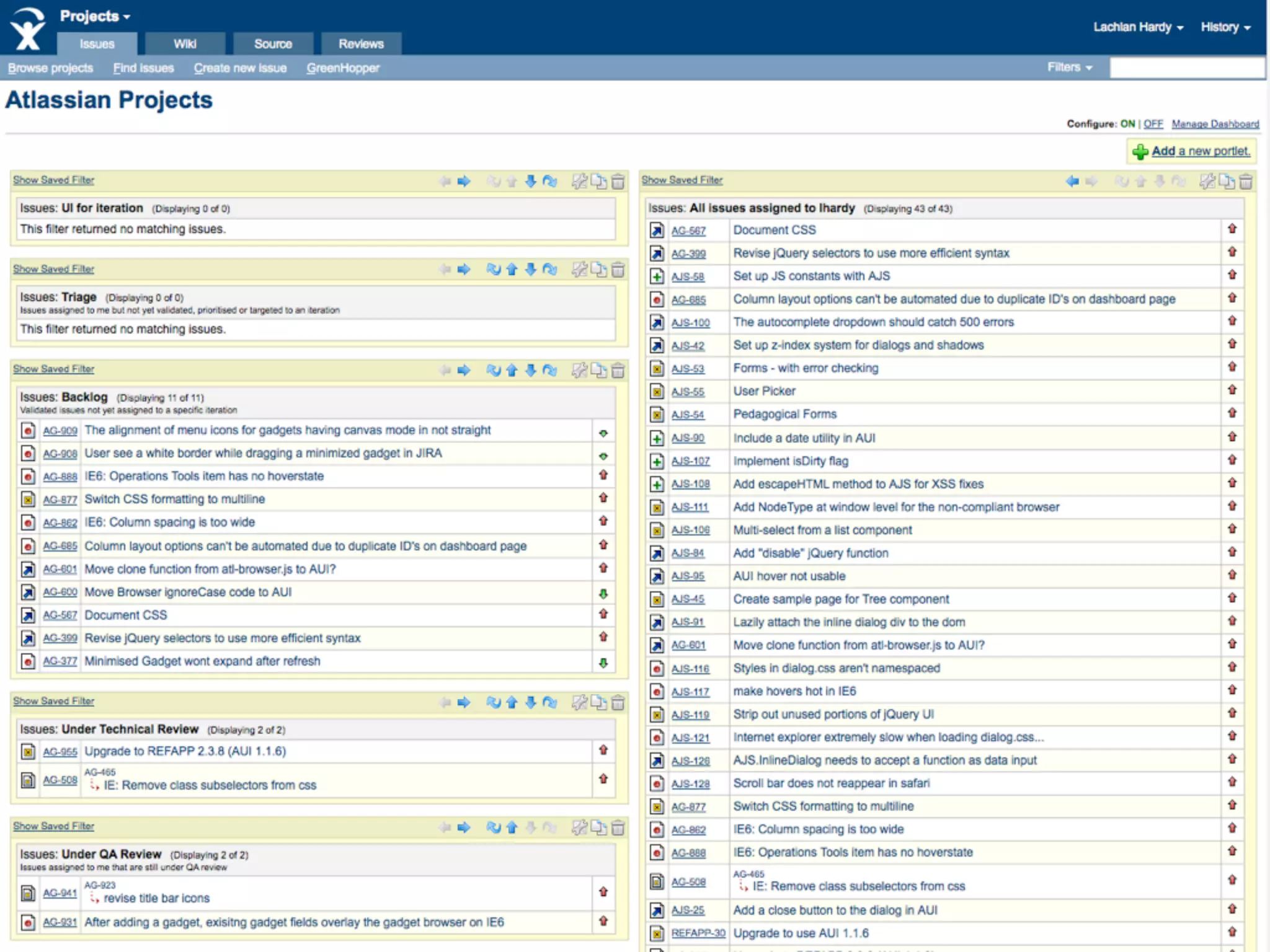Click the quick search field in header
Viewport: 1270px width, 952px height.
pyautogui.click(x=1186, y=68)
